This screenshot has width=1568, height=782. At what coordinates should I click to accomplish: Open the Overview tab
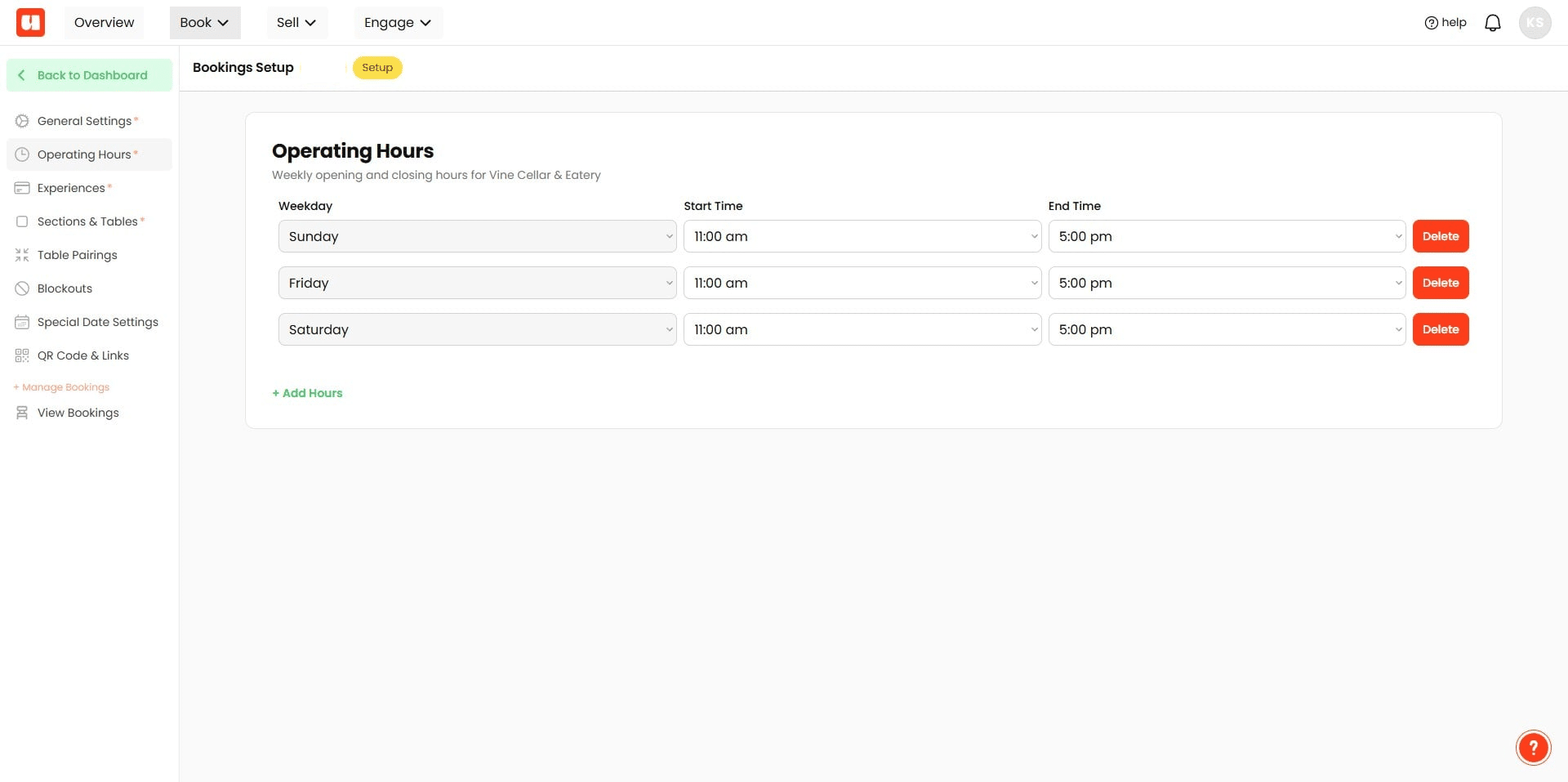tap(104, 23)
